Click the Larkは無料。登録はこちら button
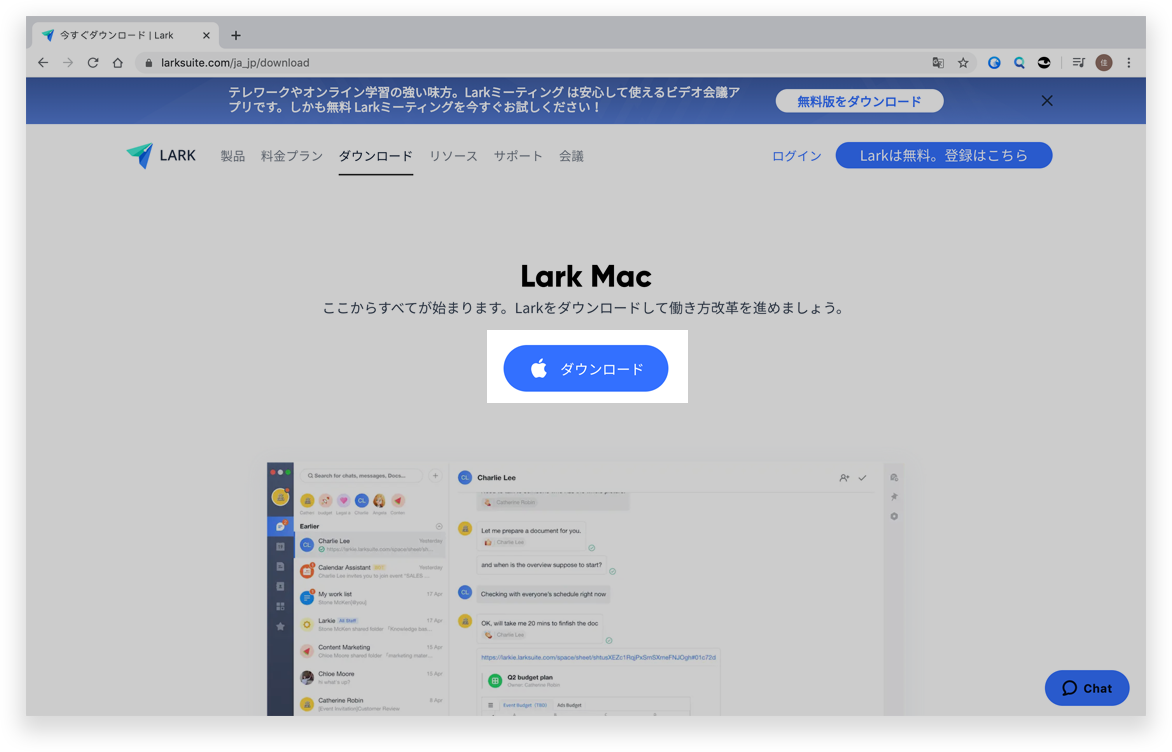1172x752 pixels. click(x=943, y=155)
